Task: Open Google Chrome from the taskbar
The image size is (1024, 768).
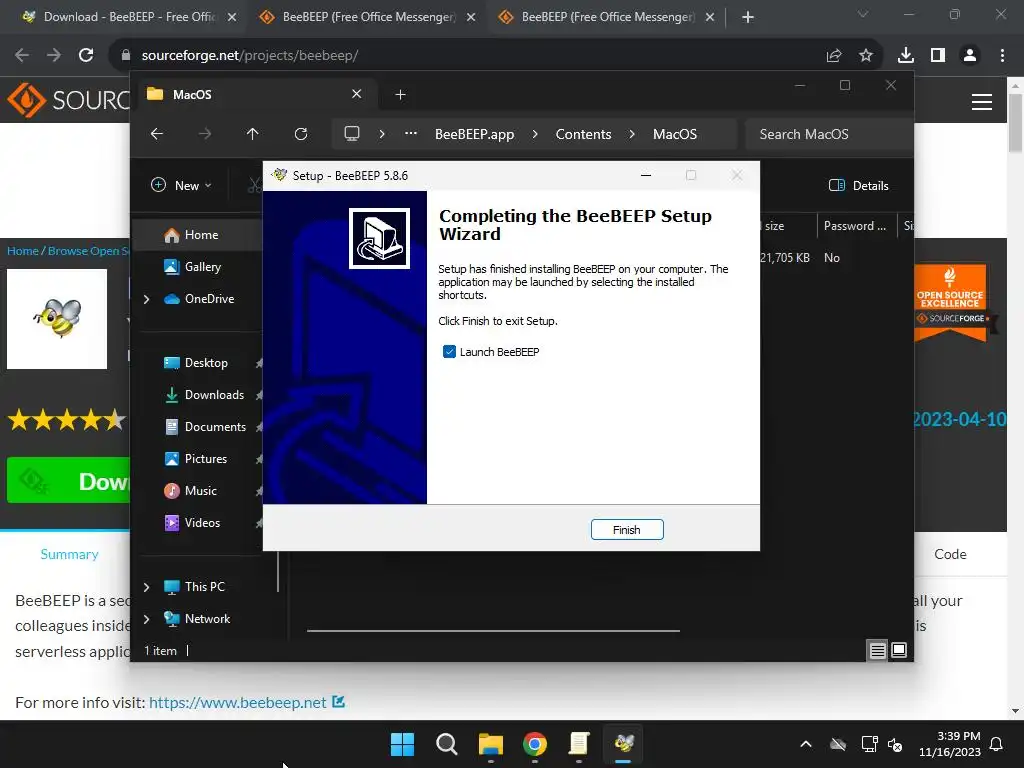Action: pyautogui.click(x=535, y=744)
